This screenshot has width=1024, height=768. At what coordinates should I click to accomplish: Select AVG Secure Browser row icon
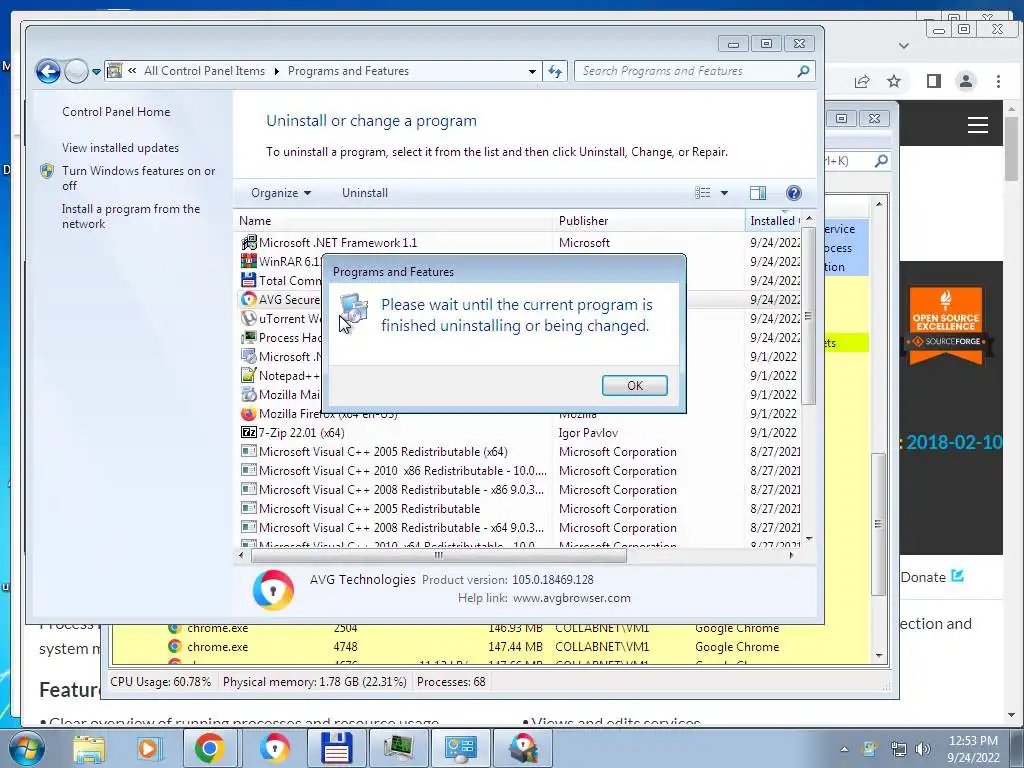[x=248, y=299]
